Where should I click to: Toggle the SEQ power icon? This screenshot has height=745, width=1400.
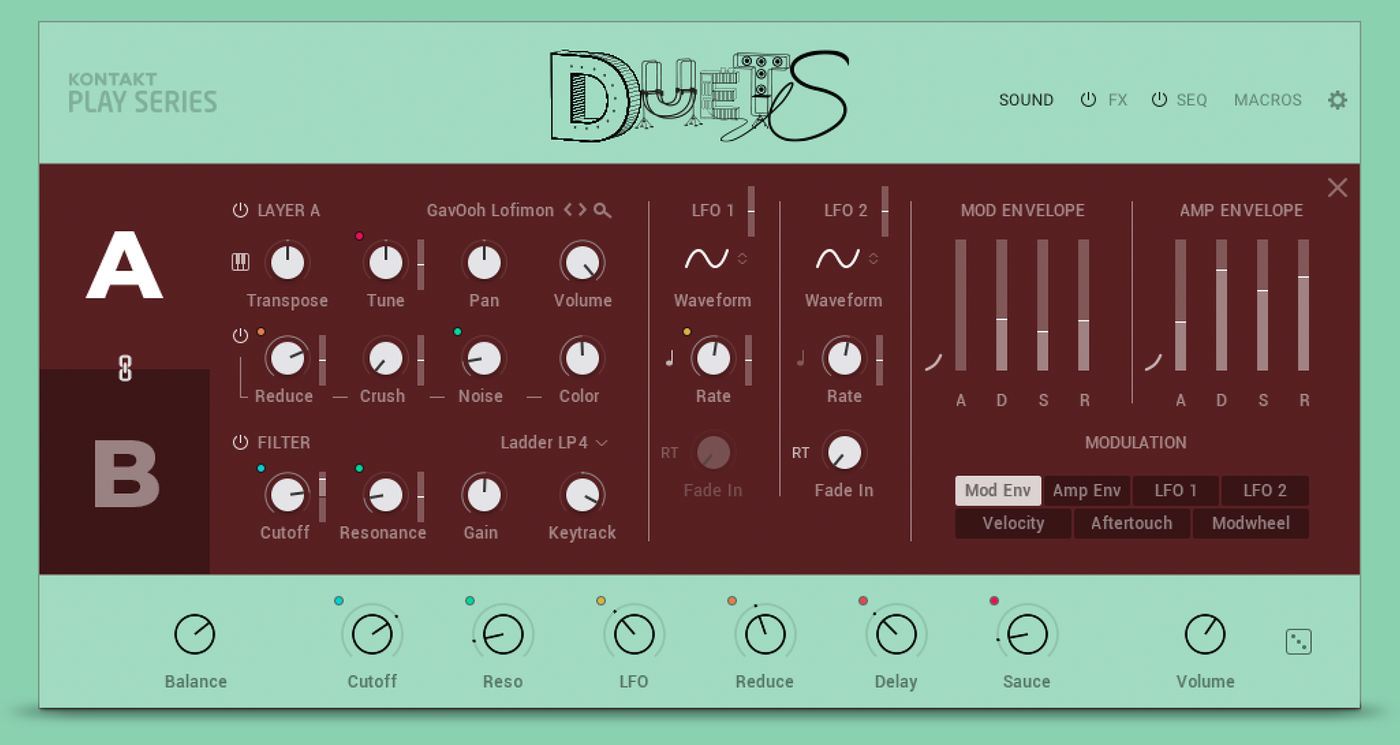[1159, 100]
